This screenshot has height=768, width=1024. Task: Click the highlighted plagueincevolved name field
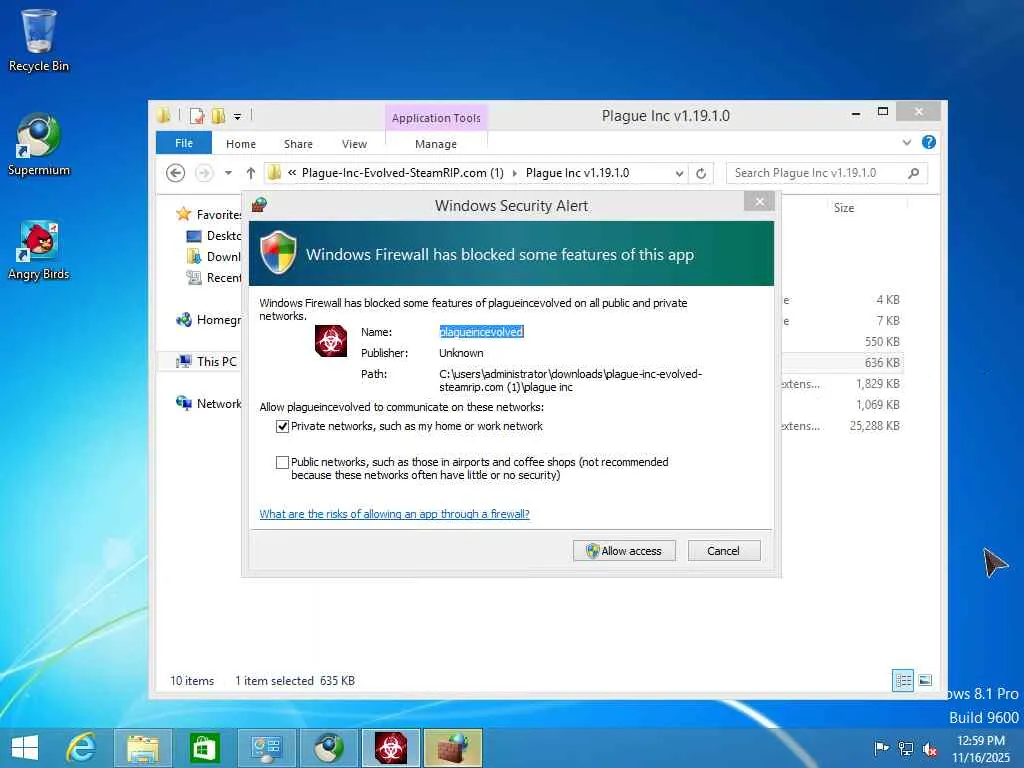click(x=481, y=332)
